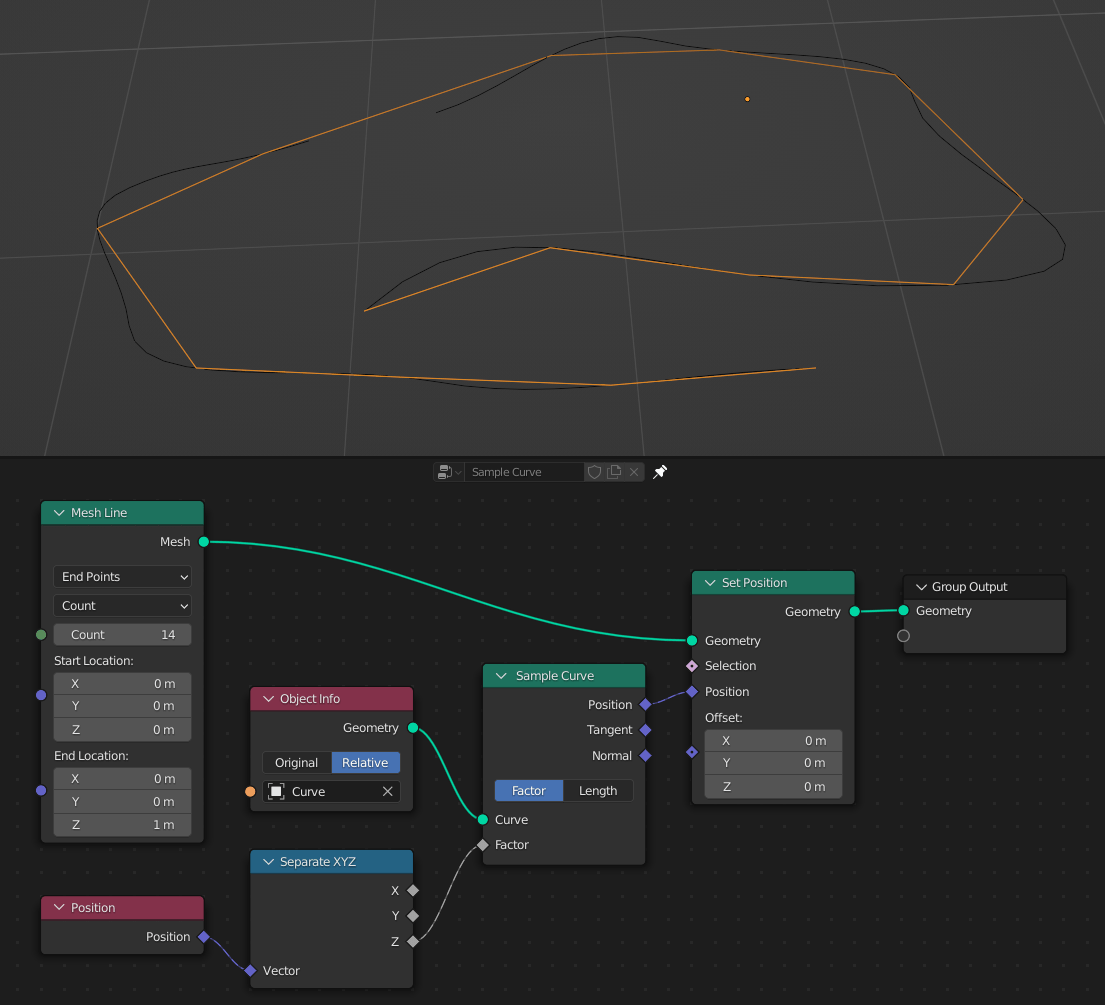Click the Set Position node header

point(773,582)
